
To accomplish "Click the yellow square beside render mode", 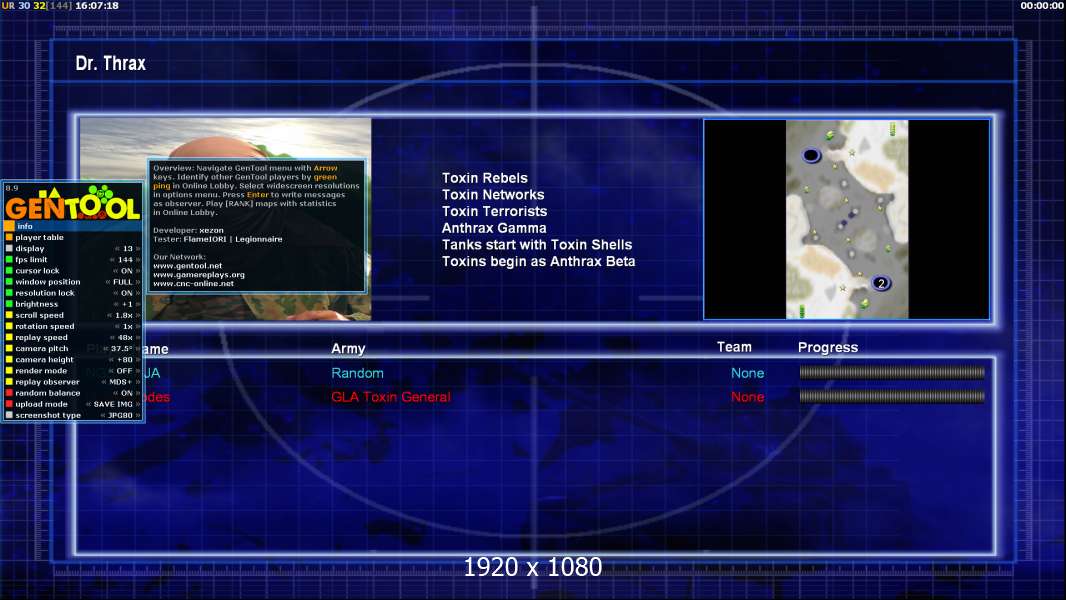I will (9, 370).
